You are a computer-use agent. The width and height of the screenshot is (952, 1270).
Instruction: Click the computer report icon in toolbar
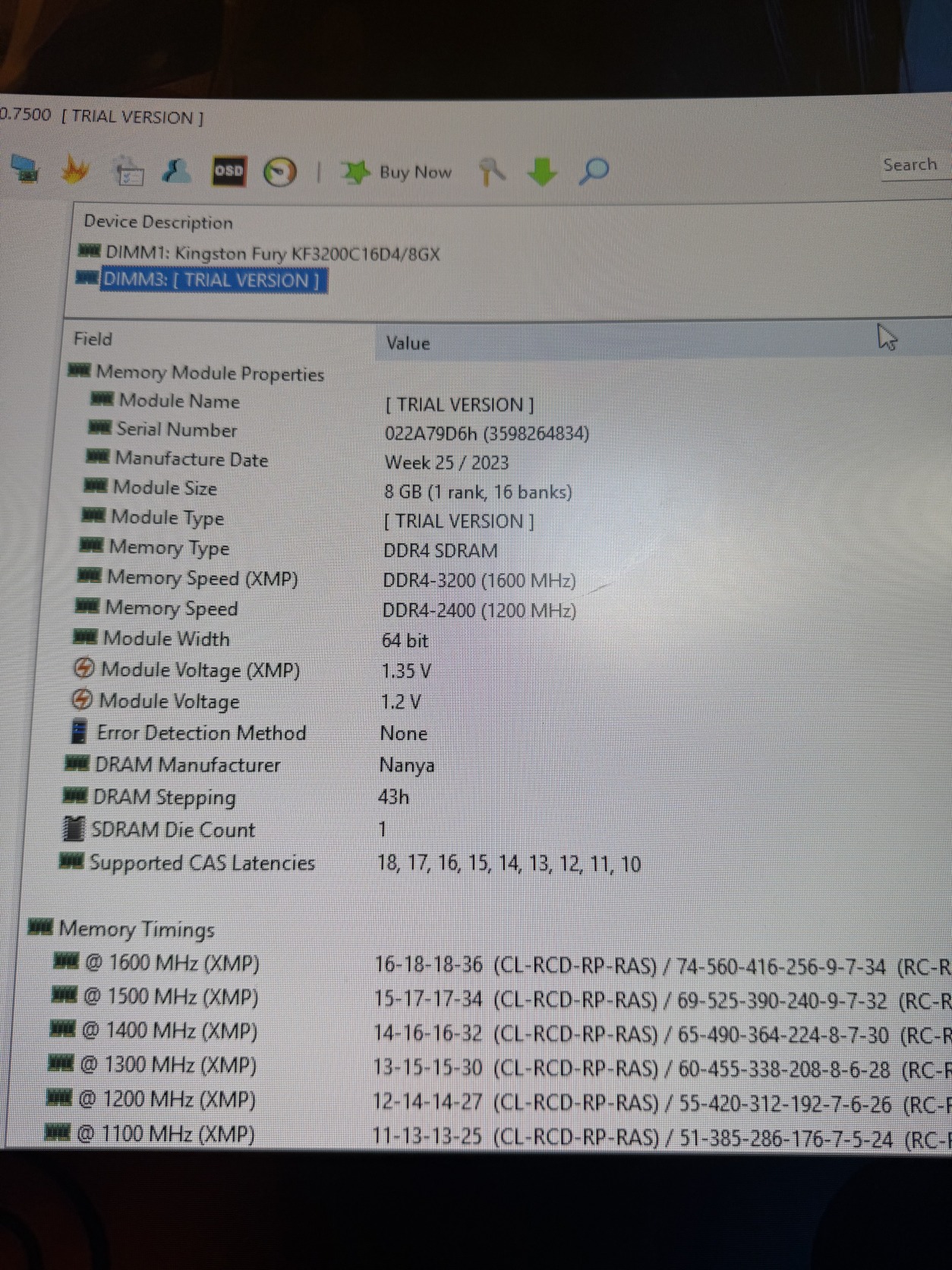tap(27, 169)
